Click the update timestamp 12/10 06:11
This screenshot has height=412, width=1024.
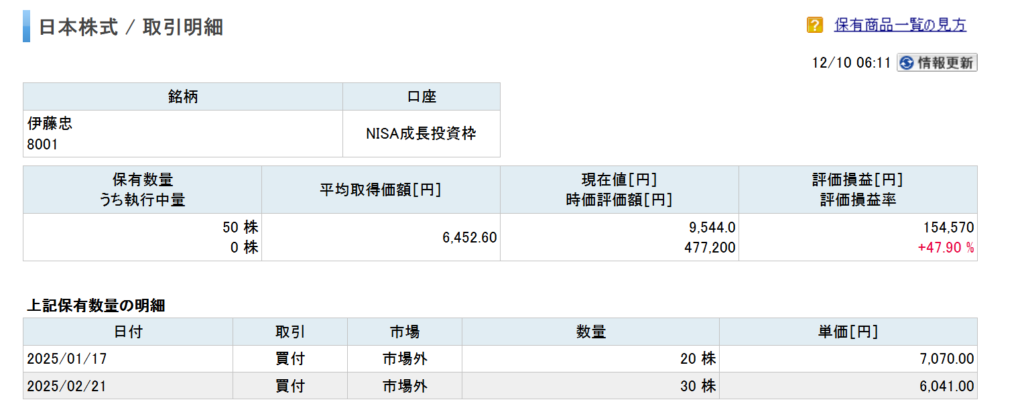(x=852, y=63)
